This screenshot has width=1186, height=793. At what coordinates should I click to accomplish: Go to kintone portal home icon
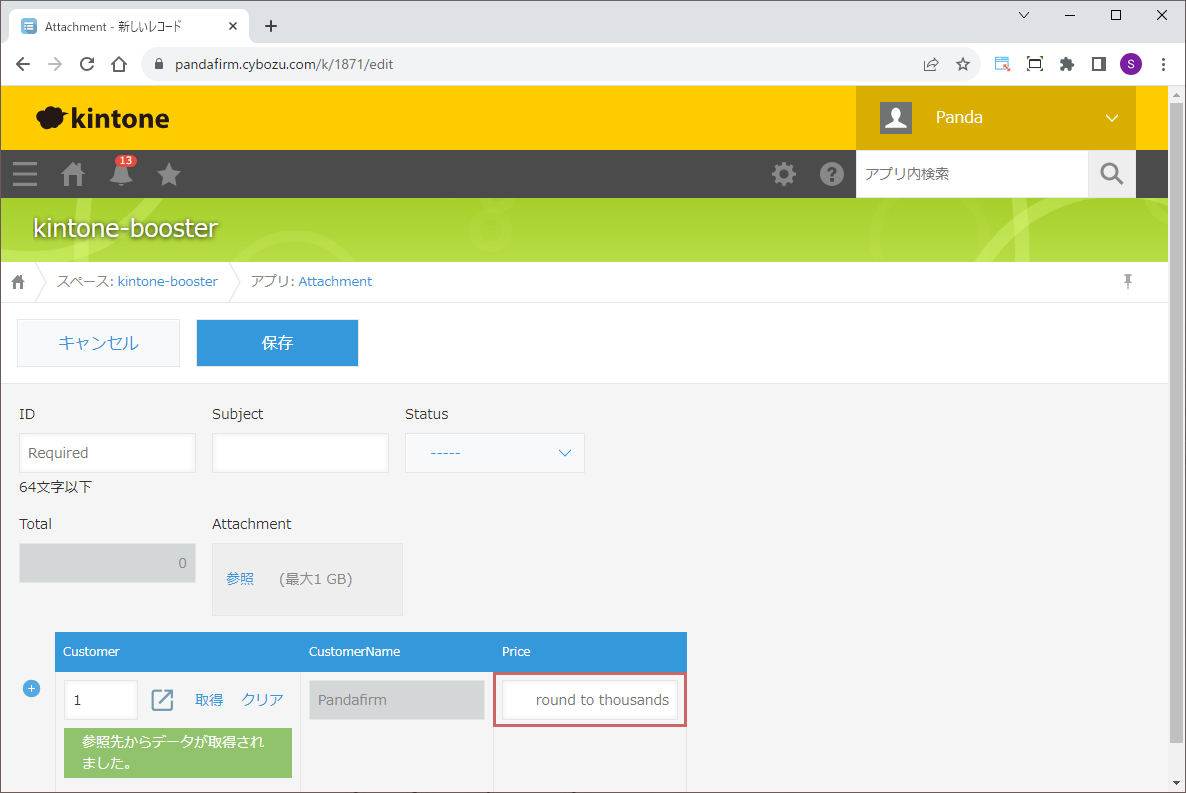pos(73,174)
